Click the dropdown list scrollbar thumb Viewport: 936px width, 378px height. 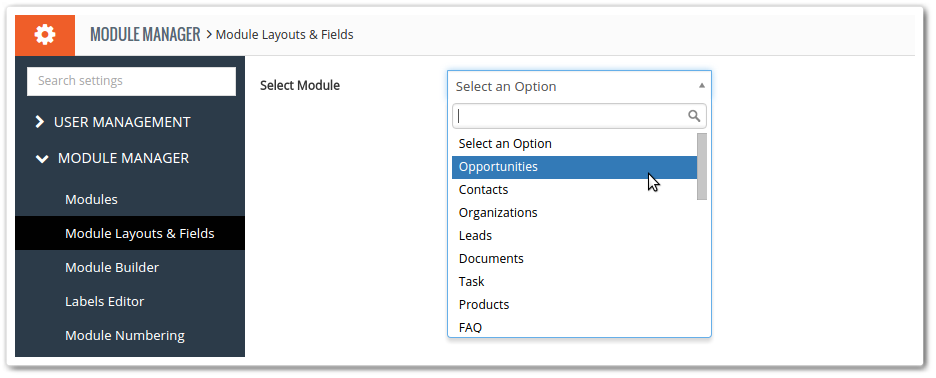[702, 167]
